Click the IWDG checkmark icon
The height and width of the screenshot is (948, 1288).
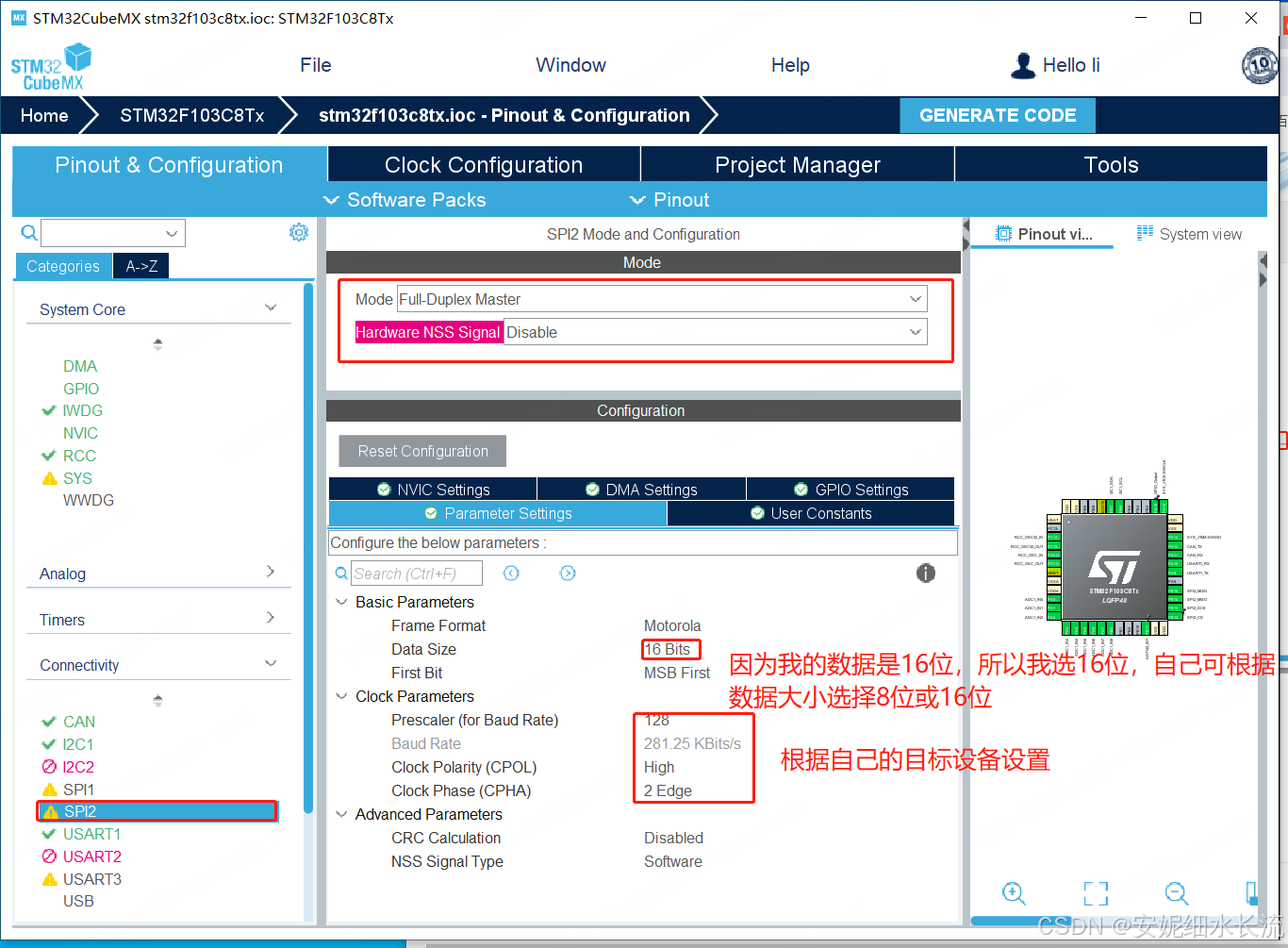[49, 410]
